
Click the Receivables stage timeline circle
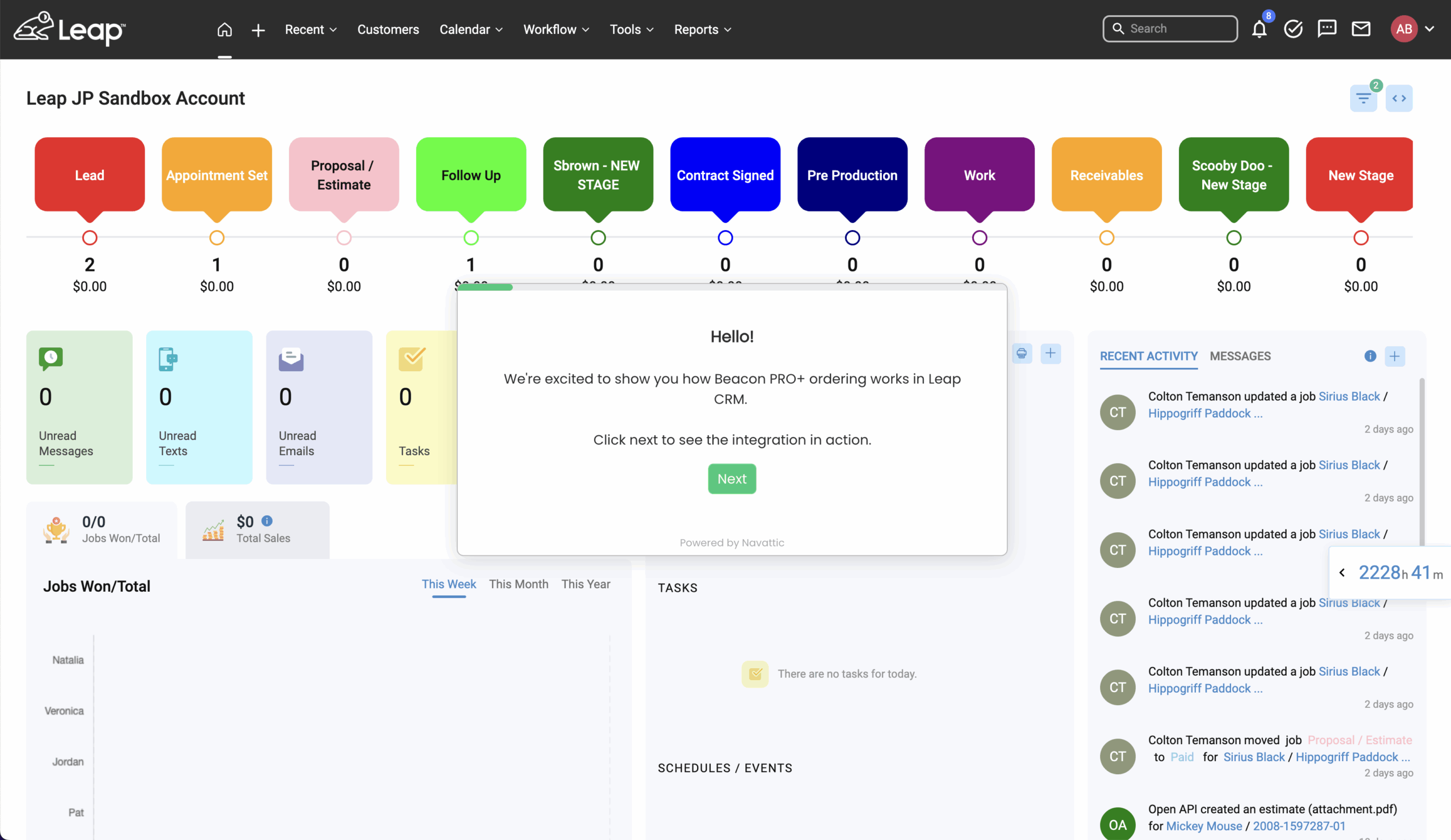[1107, 237]
